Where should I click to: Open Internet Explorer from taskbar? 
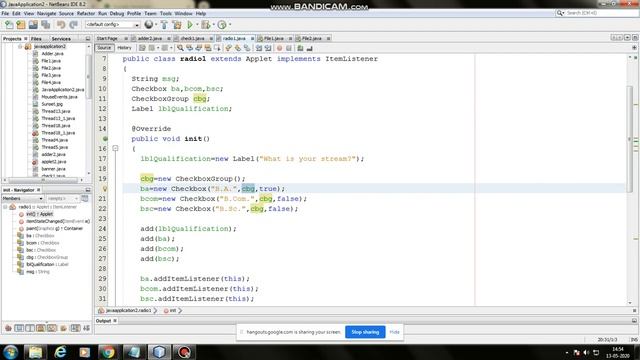coord(60,352)
